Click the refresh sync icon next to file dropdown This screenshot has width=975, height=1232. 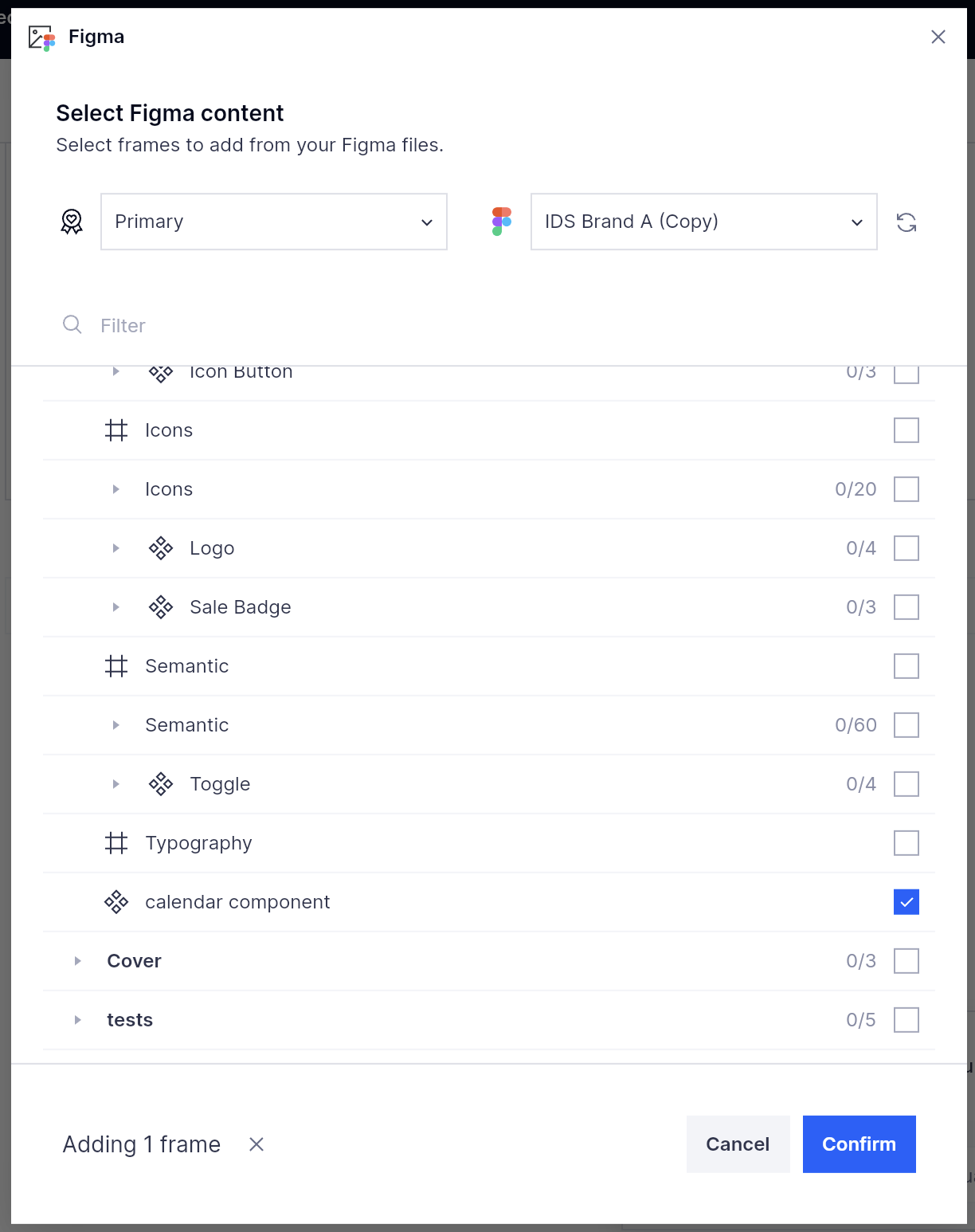pos(906,223)
